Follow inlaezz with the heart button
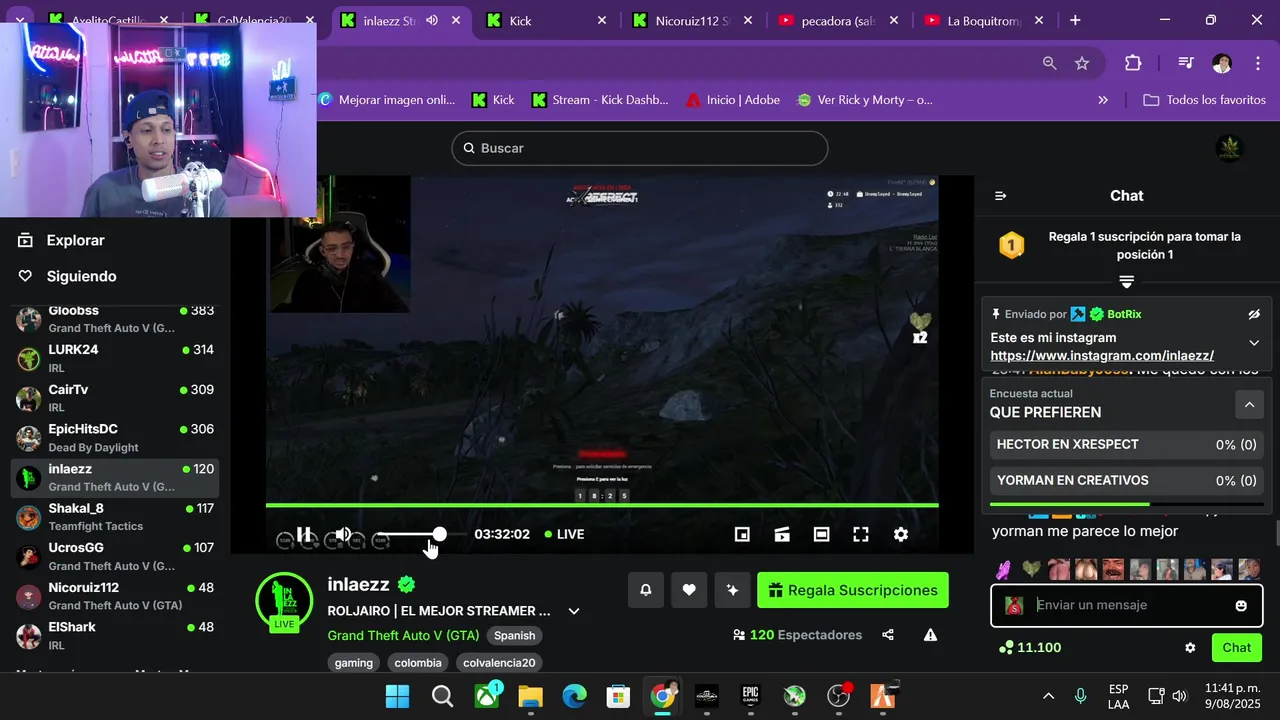 [x=689, y=590]
